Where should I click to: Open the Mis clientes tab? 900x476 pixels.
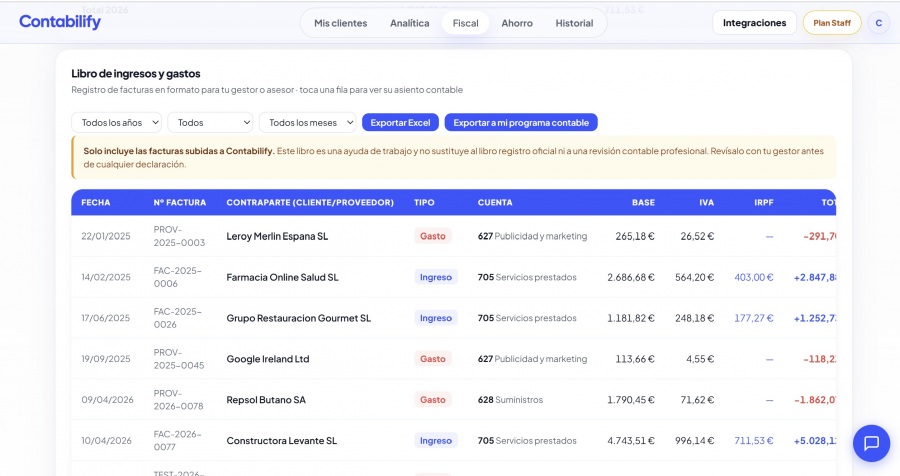click(x=340, y=23)
